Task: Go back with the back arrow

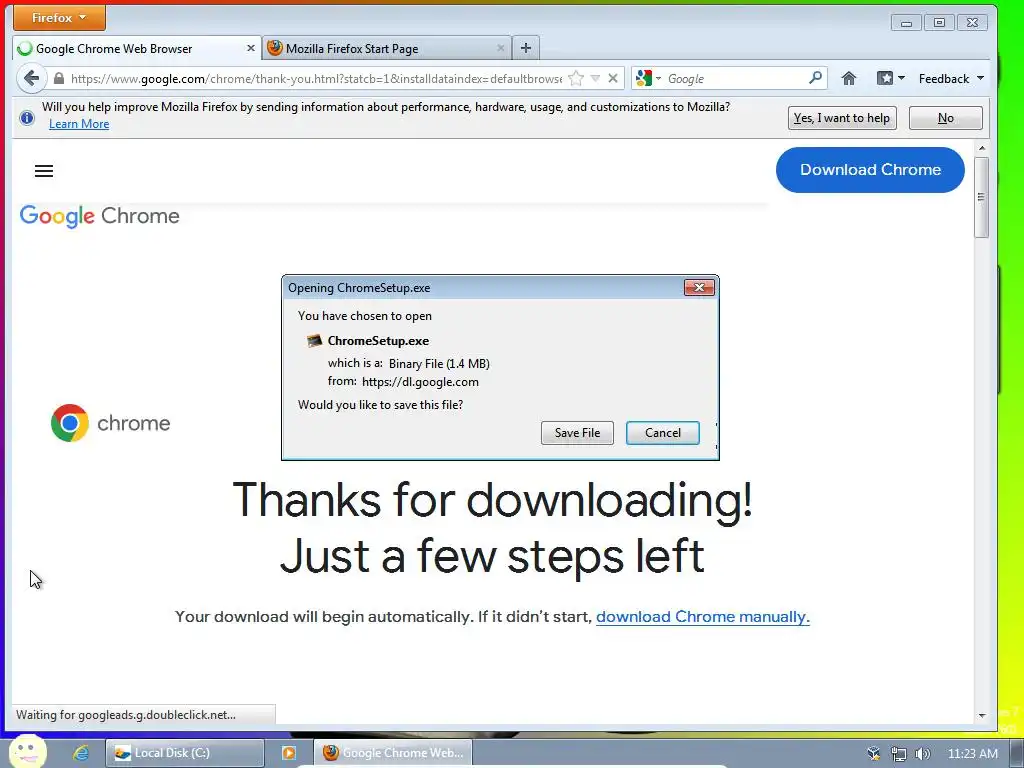Action: pos(31,78)
